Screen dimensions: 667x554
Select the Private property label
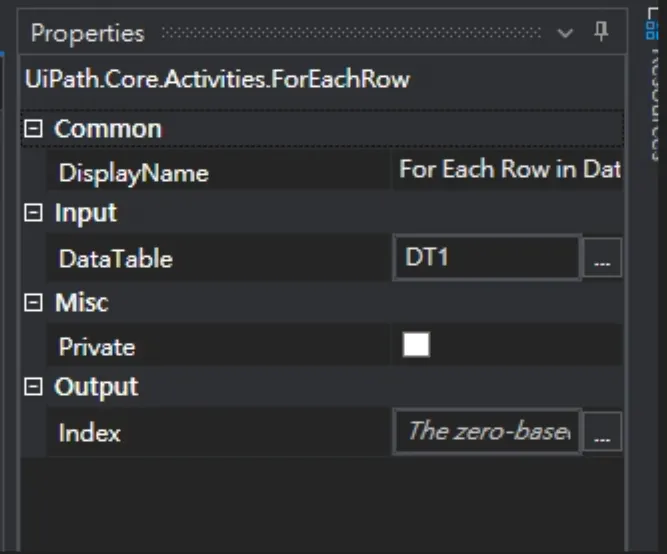97,347
